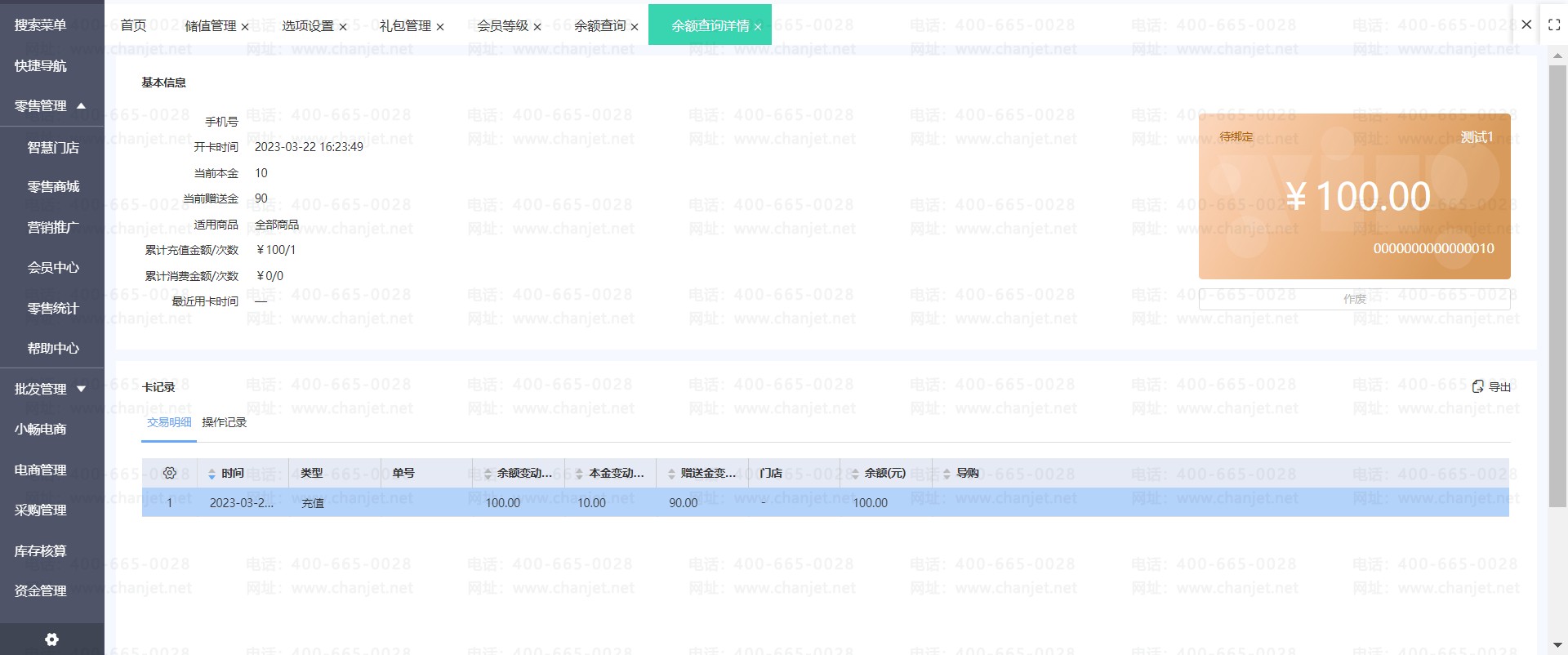Sort the table by 时间 column

tap(212, 474)
